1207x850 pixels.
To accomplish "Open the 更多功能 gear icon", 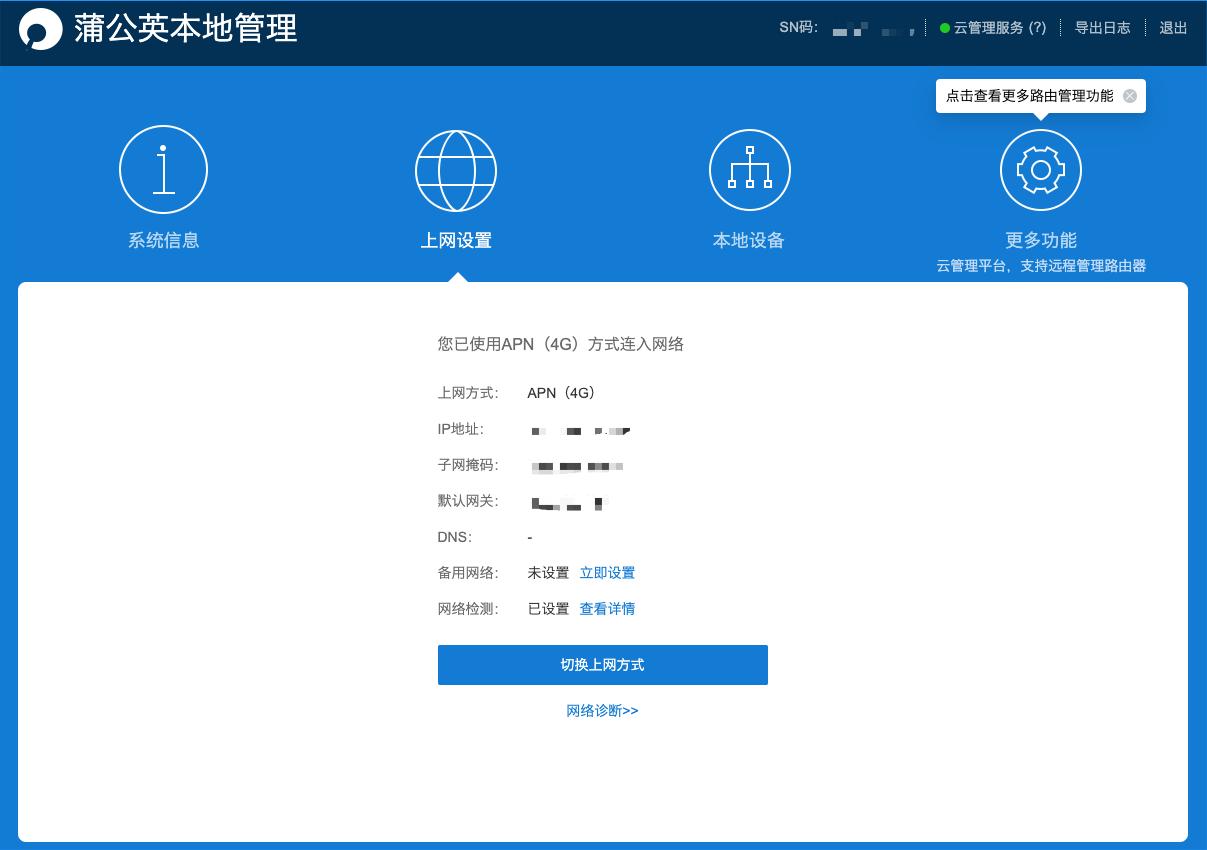I will [1041, 169].
